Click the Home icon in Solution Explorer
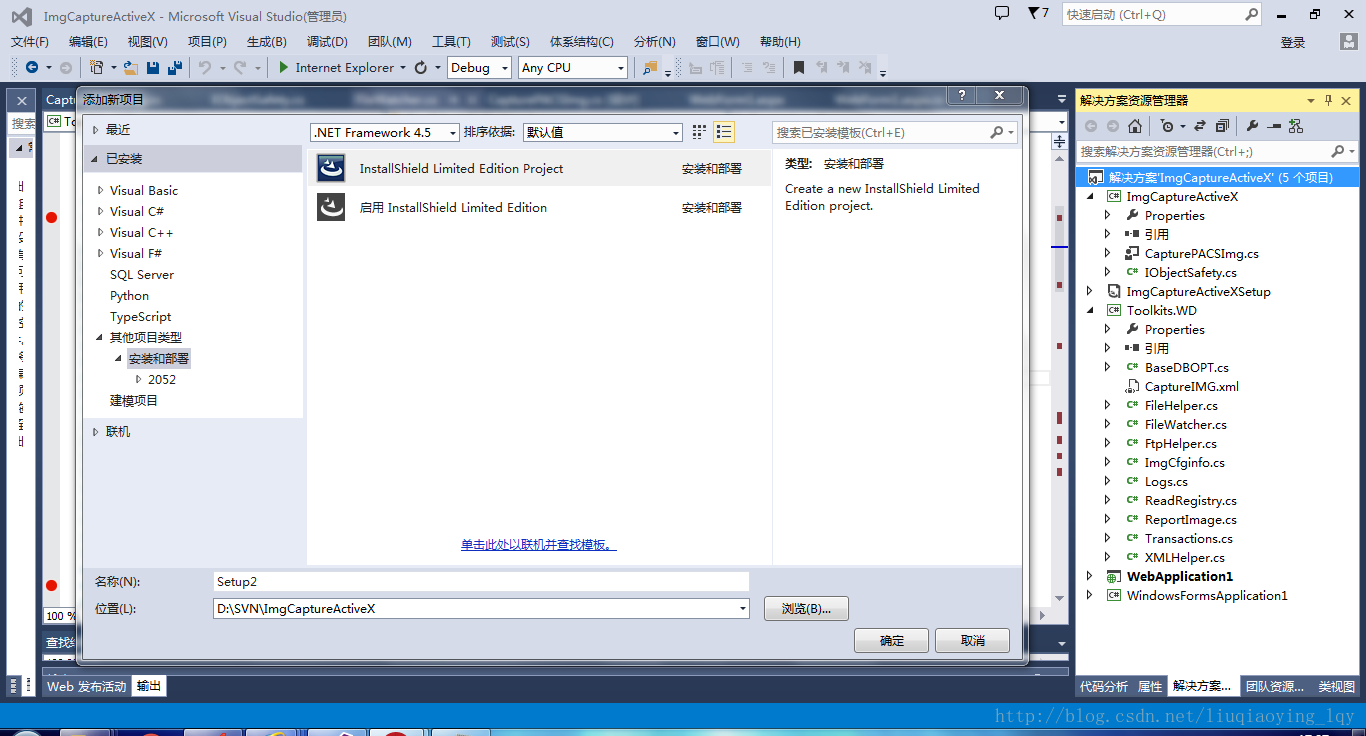The width and height of the screenshot is (1366, 736). point(1135,126)
